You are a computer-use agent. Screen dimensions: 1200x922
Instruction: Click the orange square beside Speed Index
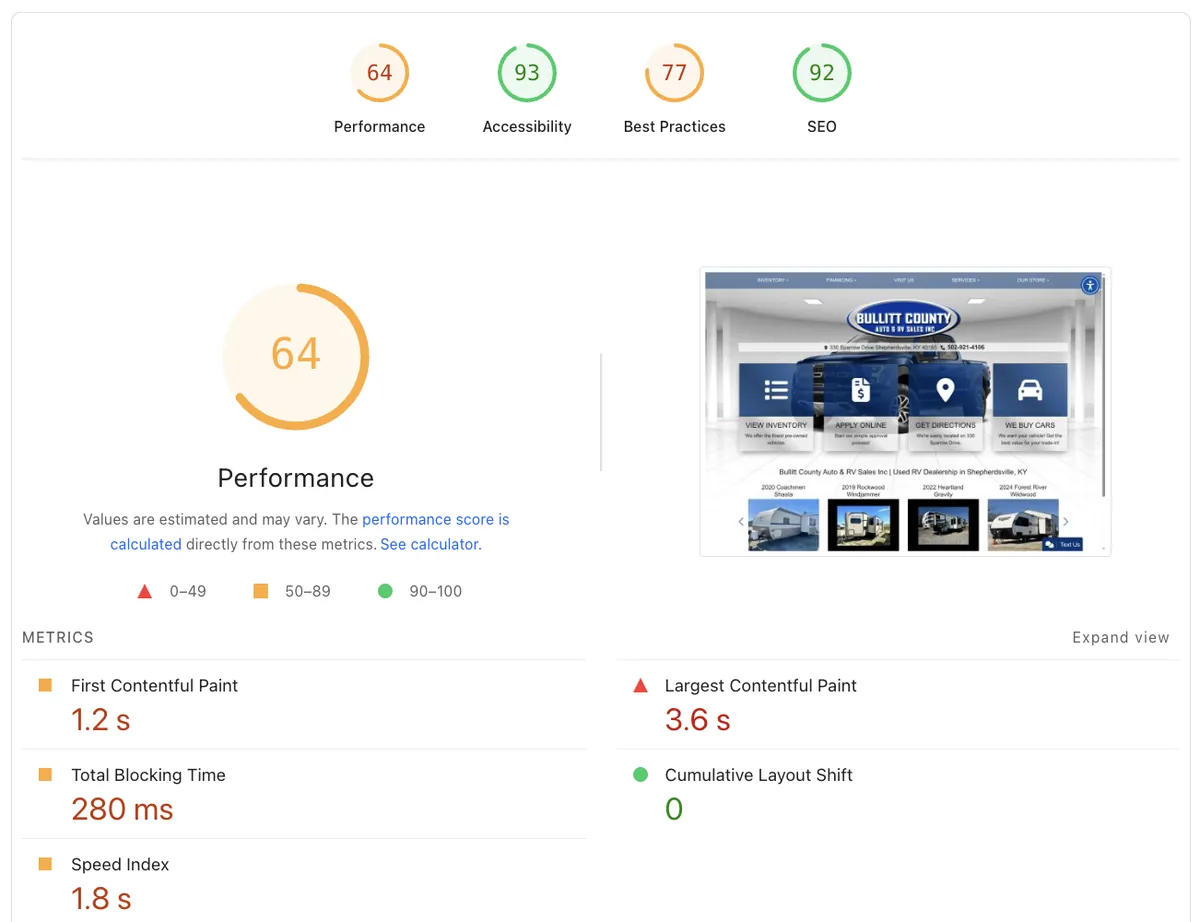(45, 864)
